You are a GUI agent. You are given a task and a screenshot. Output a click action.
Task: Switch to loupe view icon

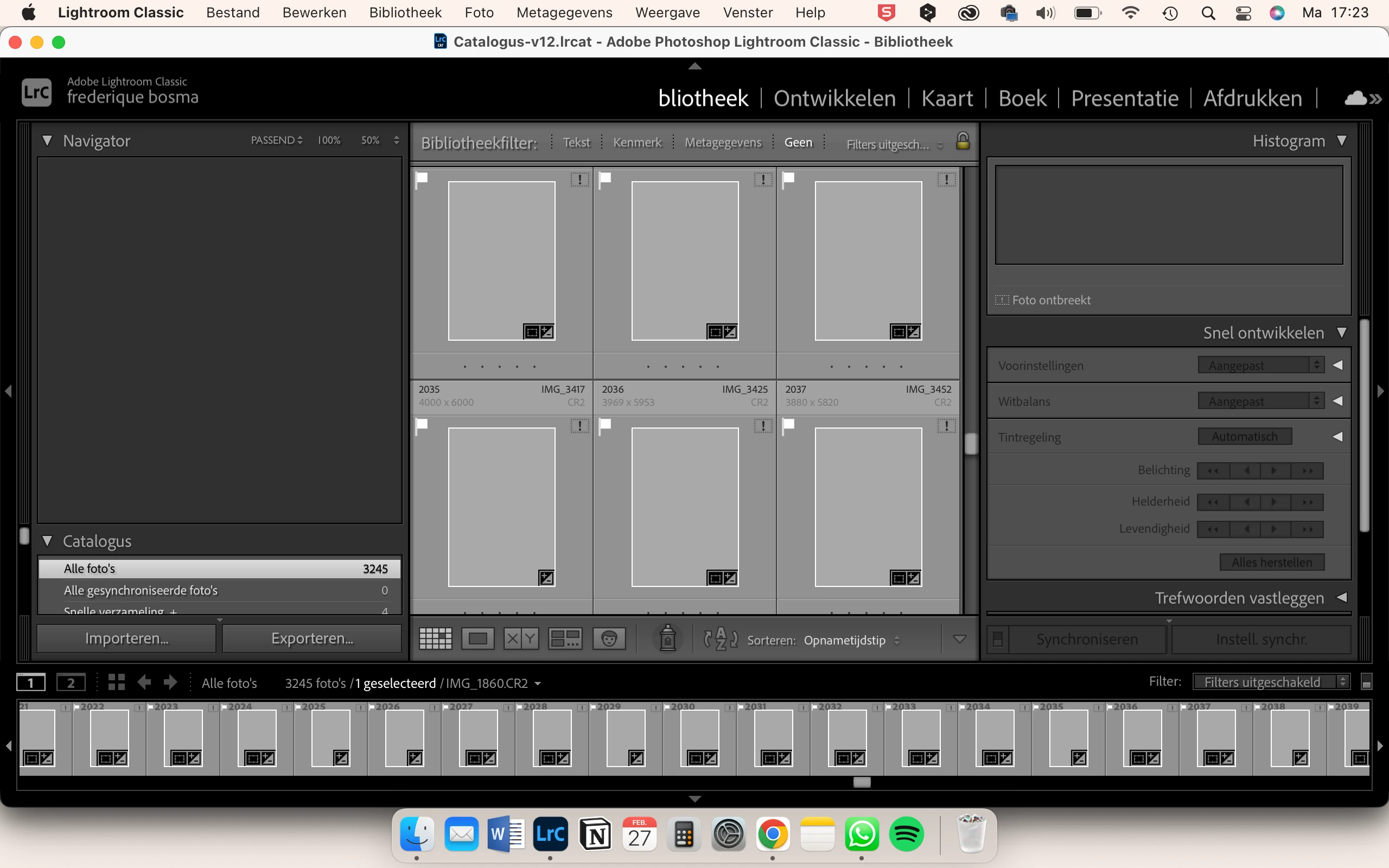(477, 639)
